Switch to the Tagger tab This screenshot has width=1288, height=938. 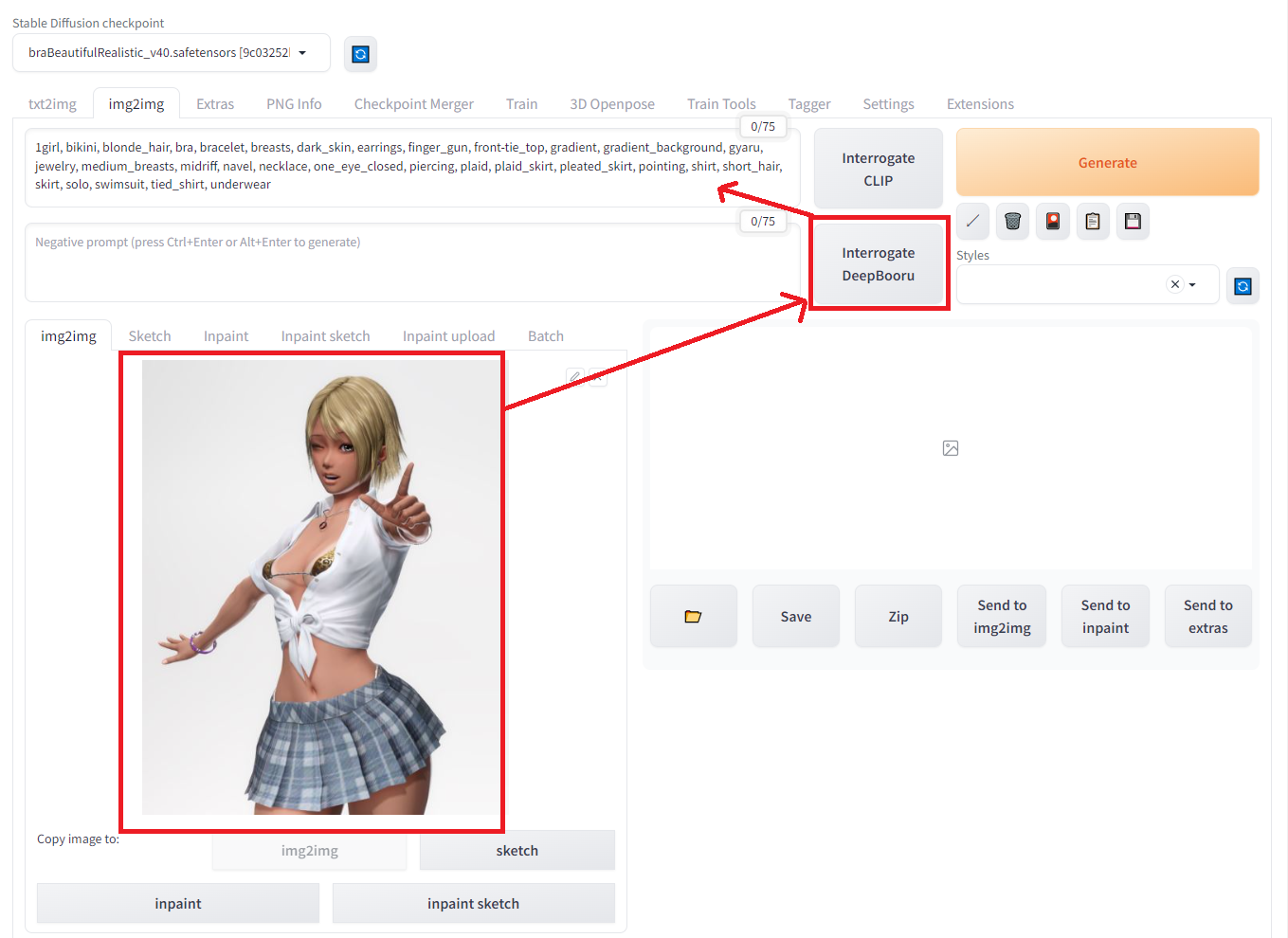(x=809, y=104)
